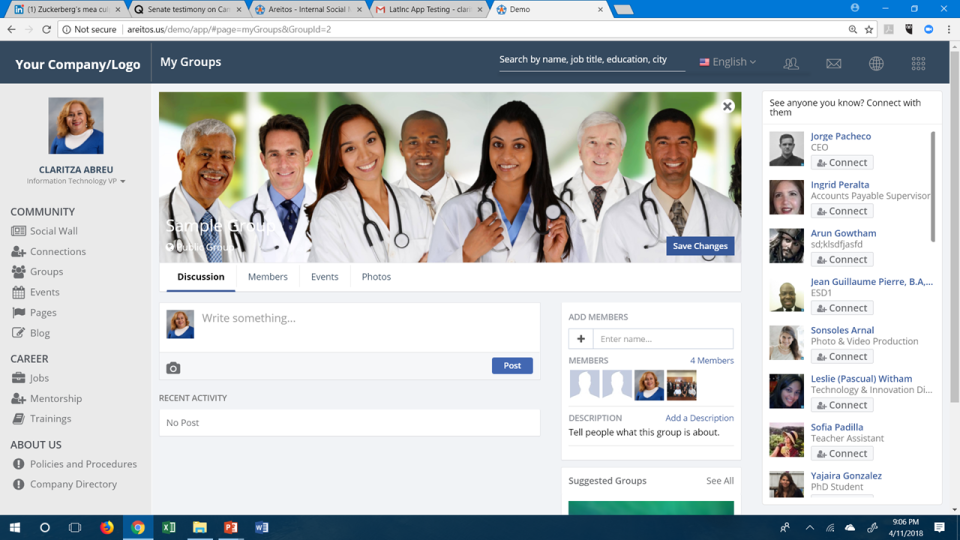Click the search by name field
This screenshot has height=540, width=960.
(591, 60)
